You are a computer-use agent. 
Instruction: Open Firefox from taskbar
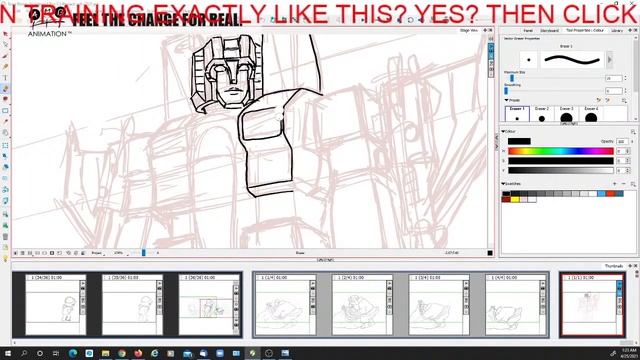pyautogui.click(x=138, y=353)
